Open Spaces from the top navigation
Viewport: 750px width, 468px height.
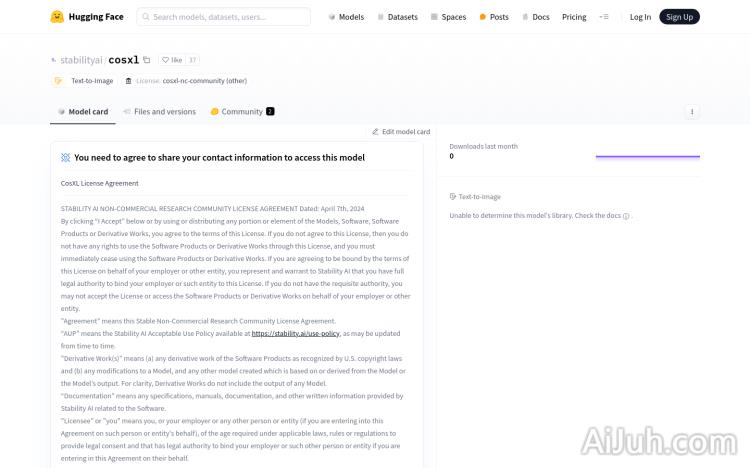[448, 17]
